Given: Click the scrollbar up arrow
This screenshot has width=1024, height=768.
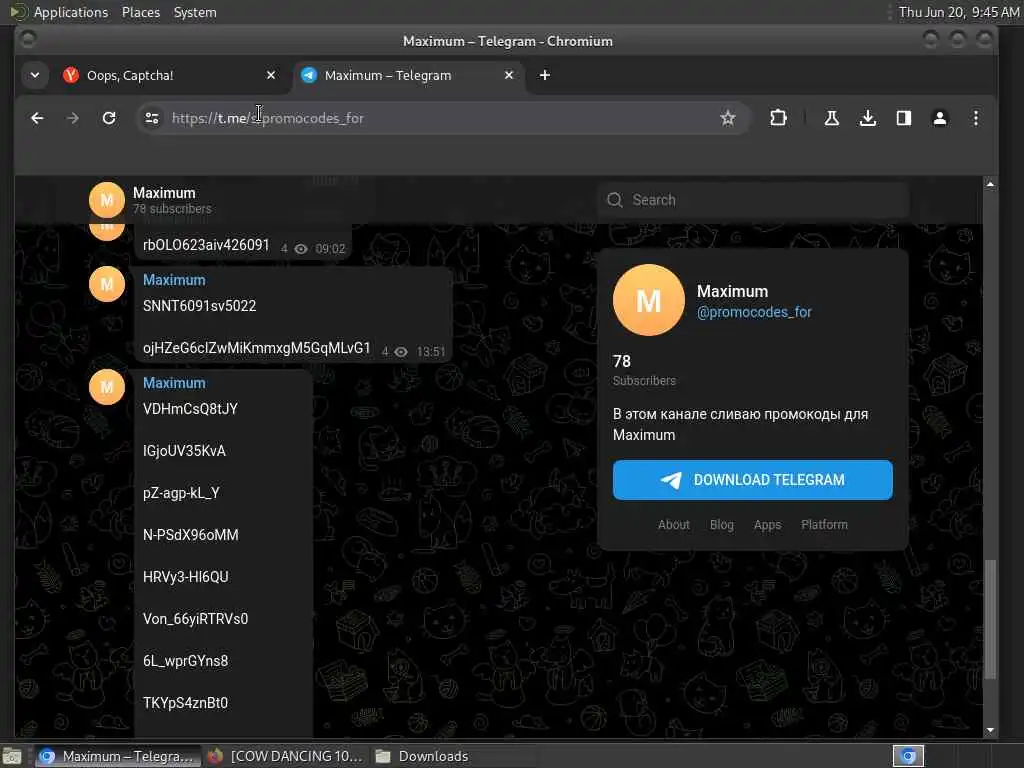Looking at the screenshot, I should point(990,184).
